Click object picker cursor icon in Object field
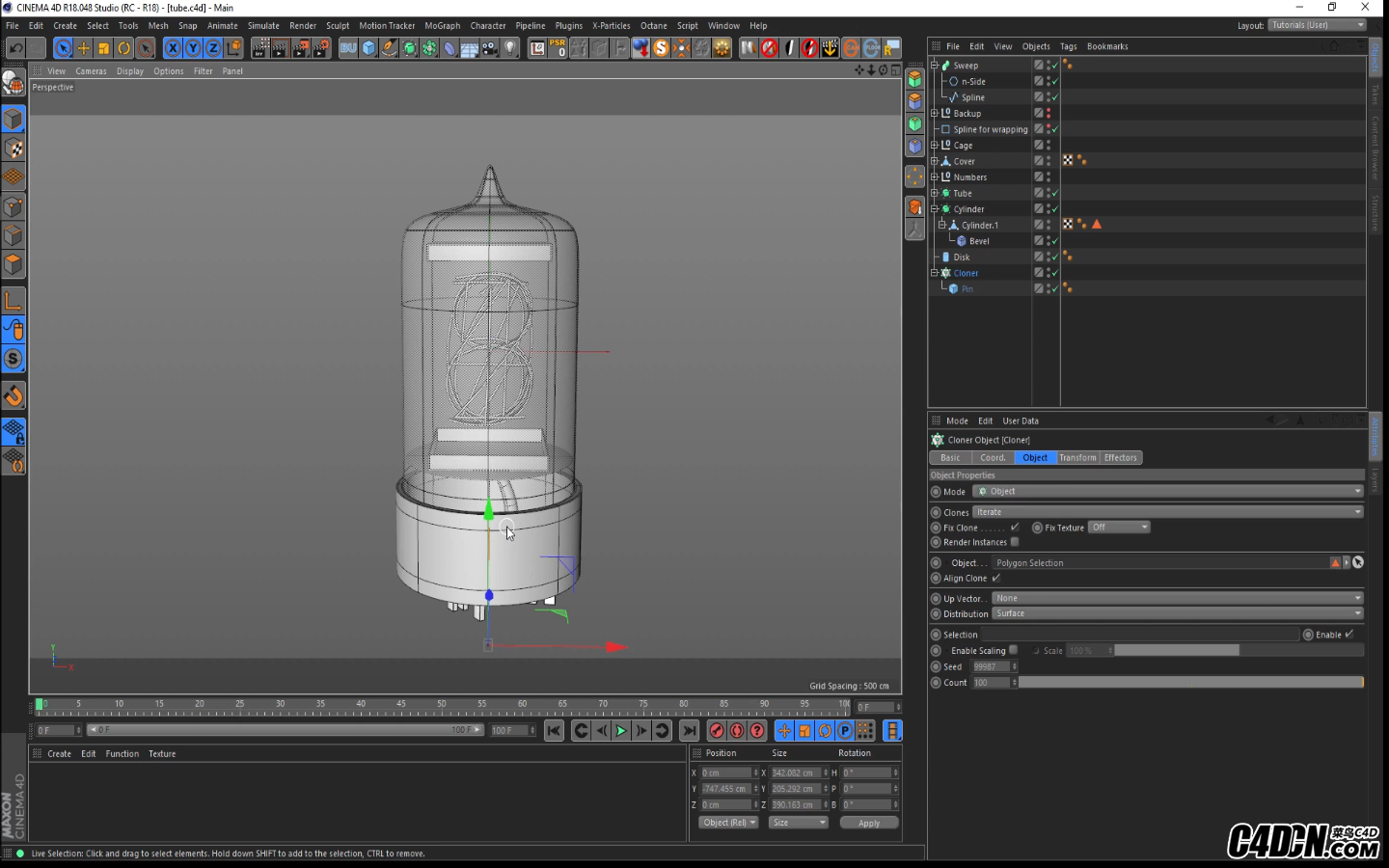Viewport: 1389px width, 868px height. 1358,562
